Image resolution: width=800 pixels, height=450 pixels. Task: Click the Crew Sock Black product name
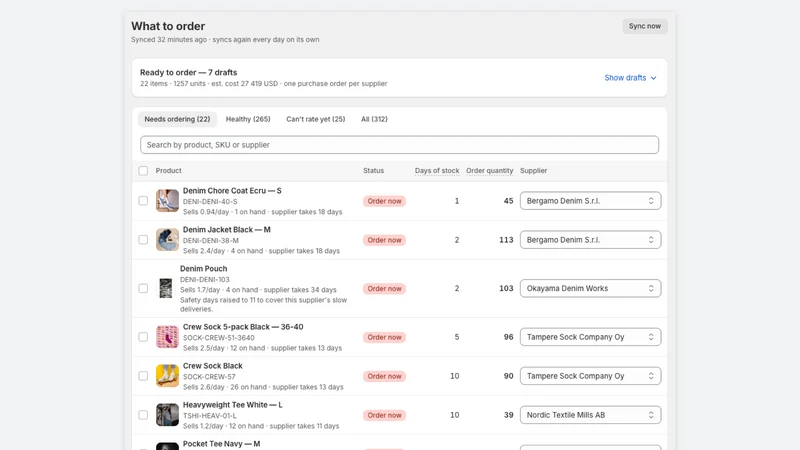[x=213, y=366]
